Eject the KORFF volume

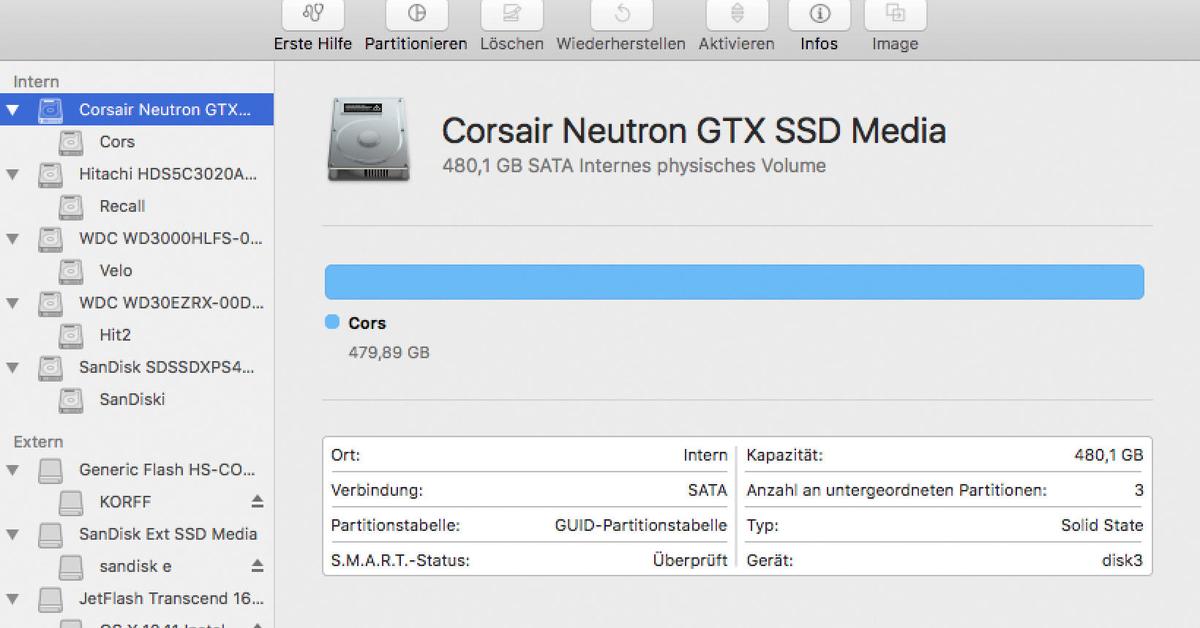[257, 501]
